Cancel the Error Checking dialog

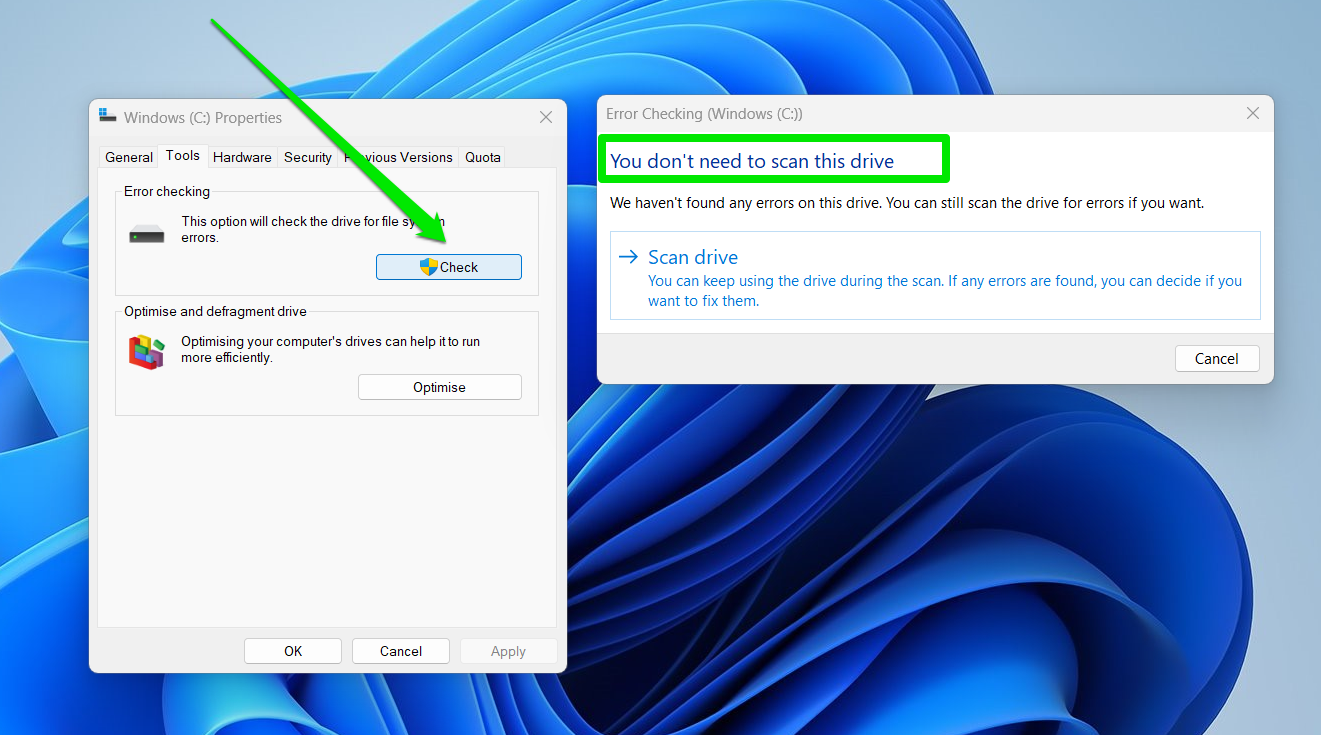(x=1217, y=359)
